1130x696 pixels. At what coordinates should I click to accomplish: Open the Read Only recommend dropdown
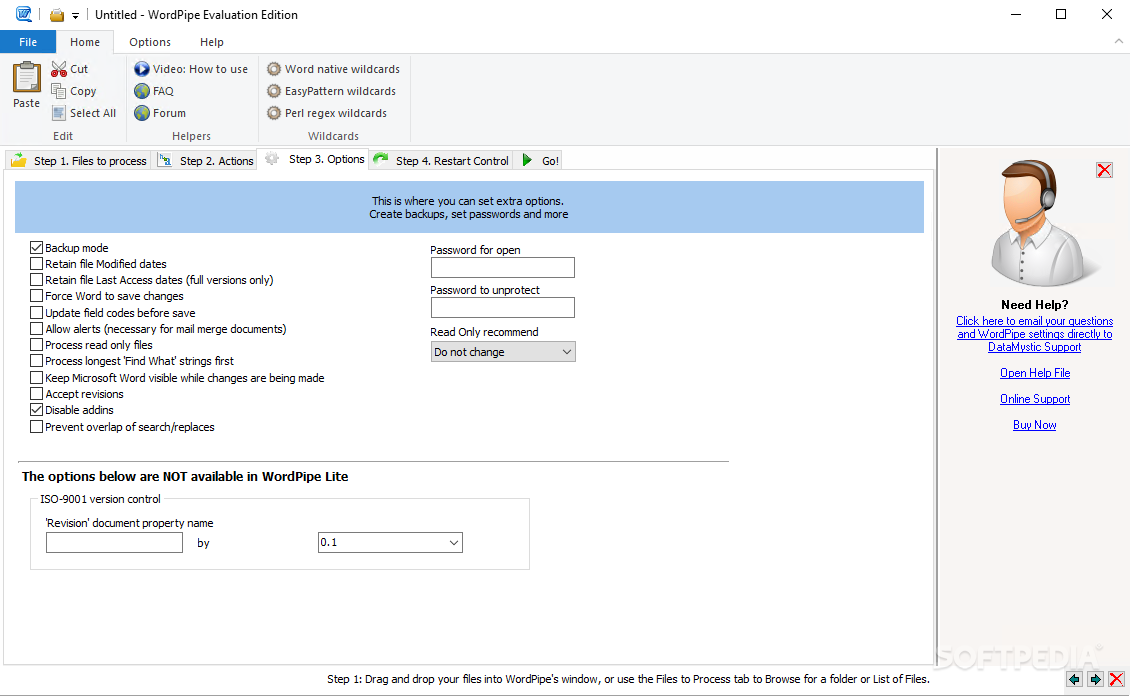[x=503, y=352]
